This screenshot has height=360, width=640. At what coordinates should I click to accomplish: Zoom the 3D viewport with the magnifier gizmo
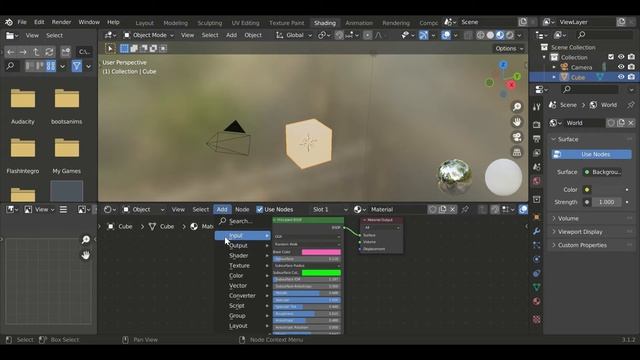[517, 107]
